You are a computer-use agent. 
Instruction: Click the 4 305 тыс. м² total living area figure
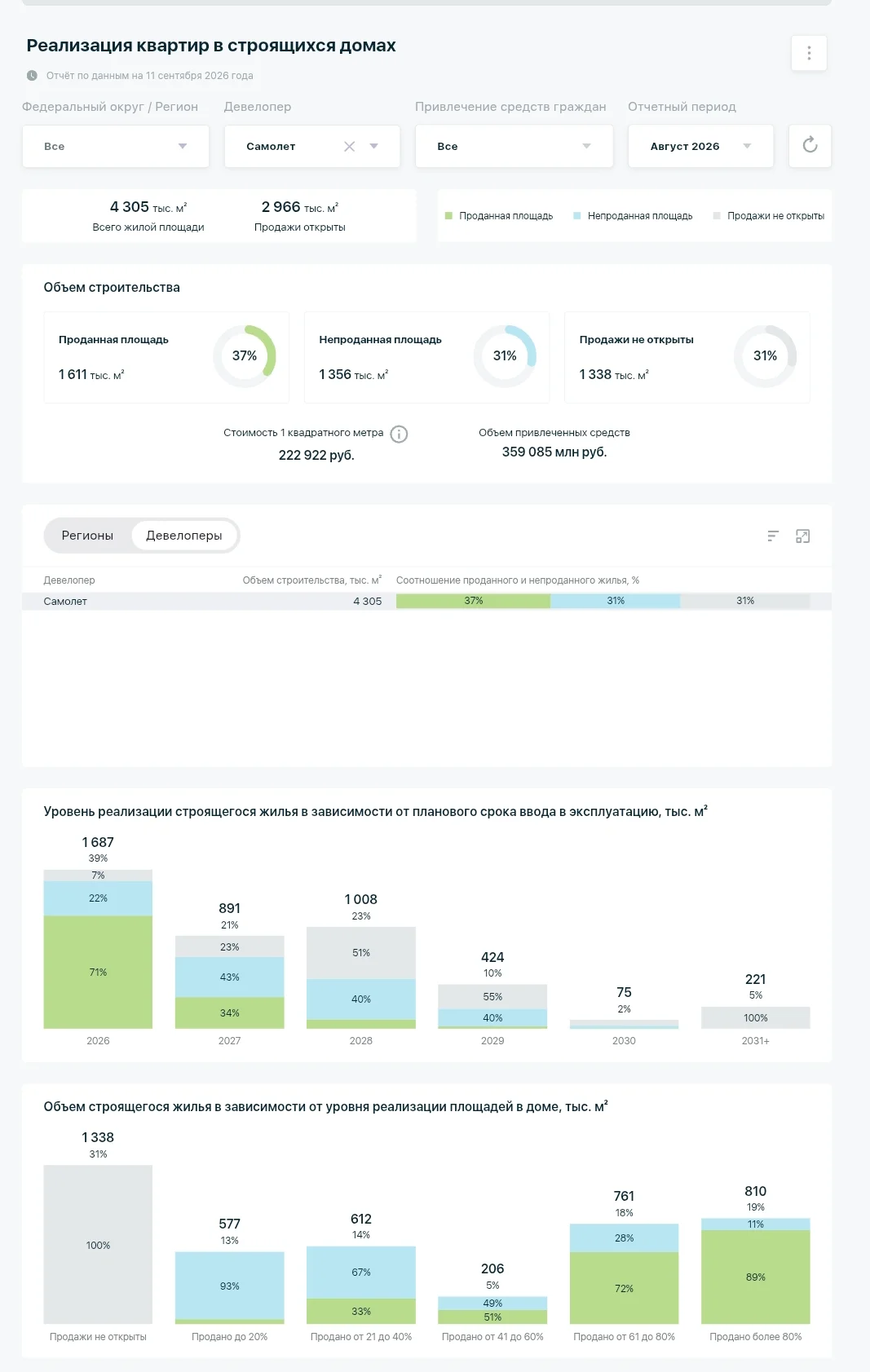[x=148, y=207]
